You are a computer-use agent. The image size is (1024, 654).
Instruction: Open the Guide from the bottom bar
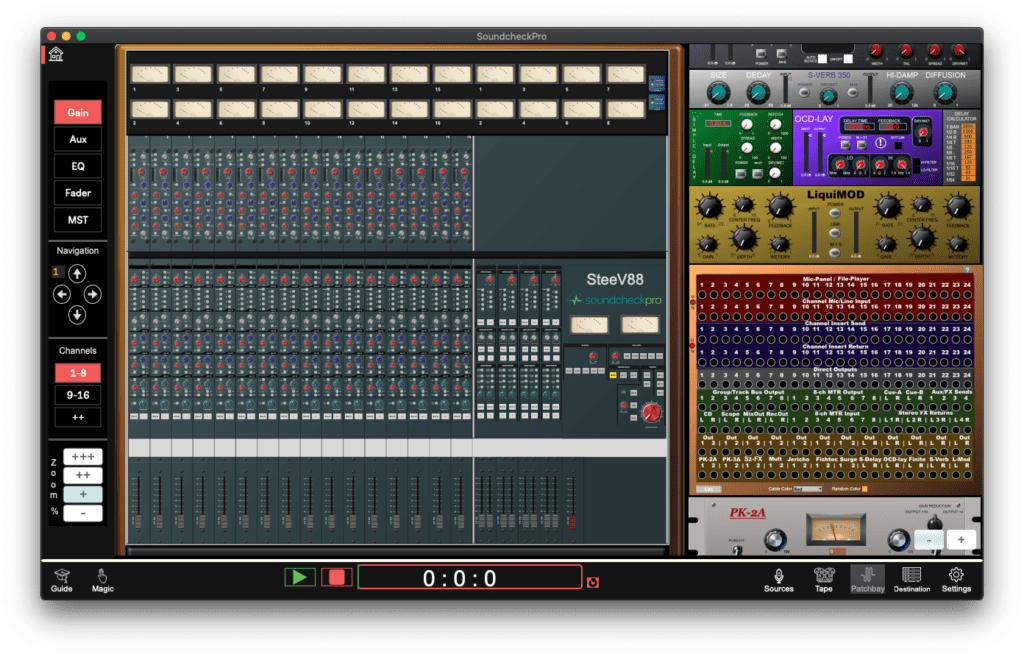(61, 580)
